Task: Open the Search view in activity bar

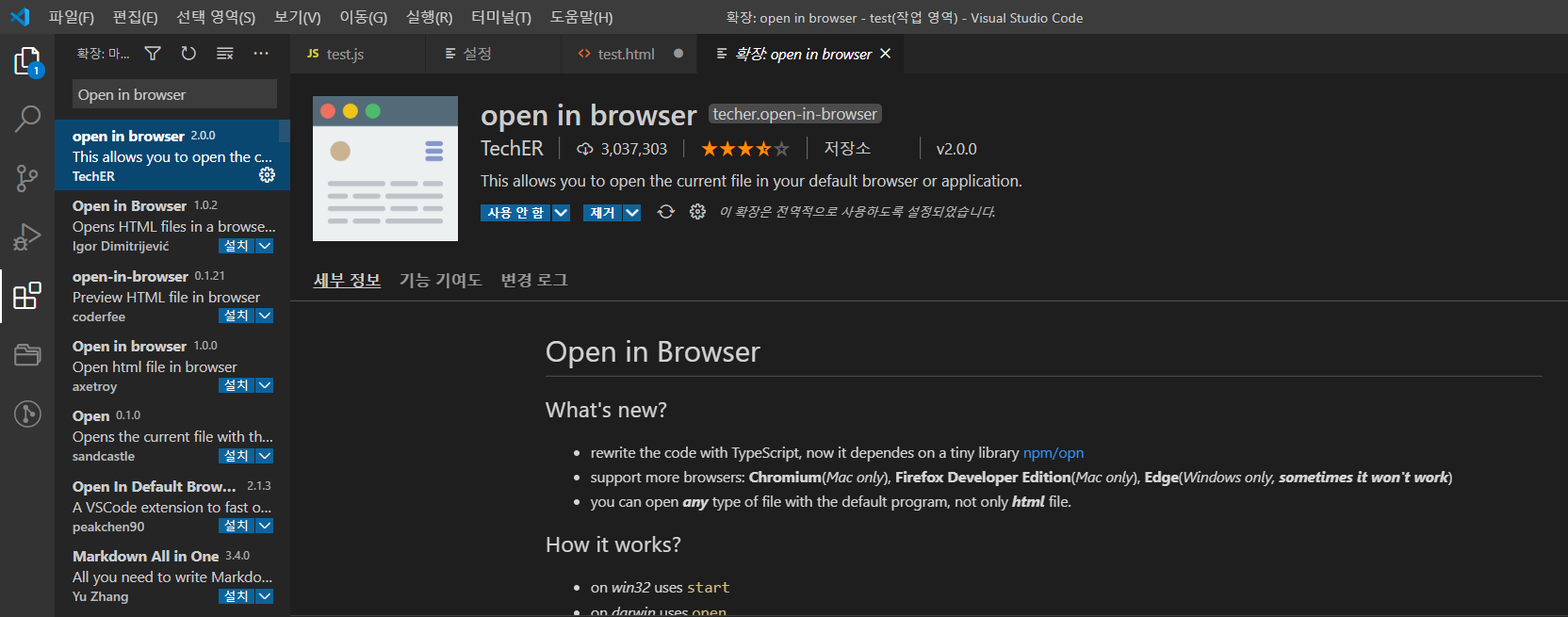Action: (27, 119)
